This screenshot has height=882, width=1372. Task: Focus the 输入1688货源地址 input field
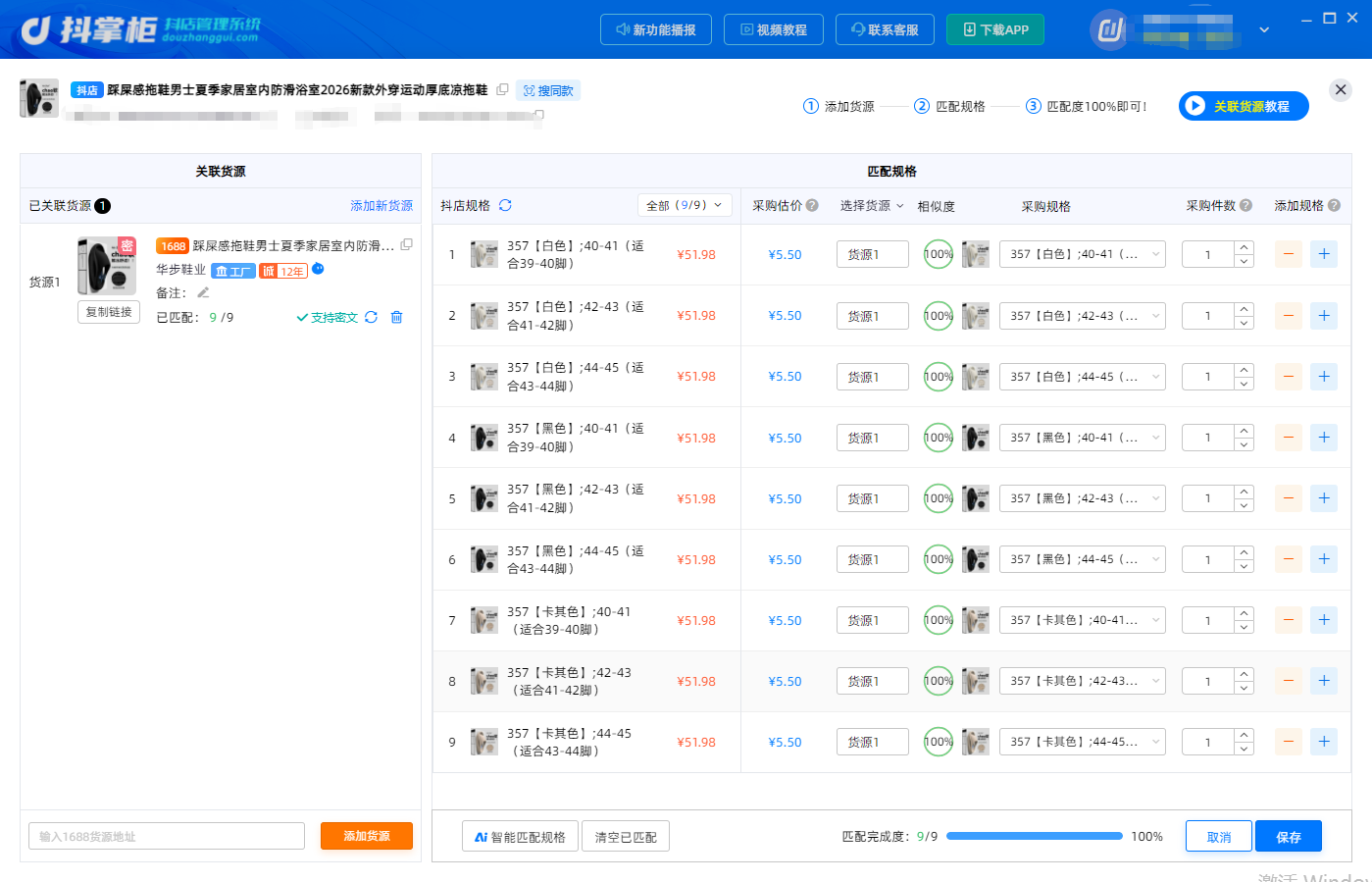pos(167,836)
